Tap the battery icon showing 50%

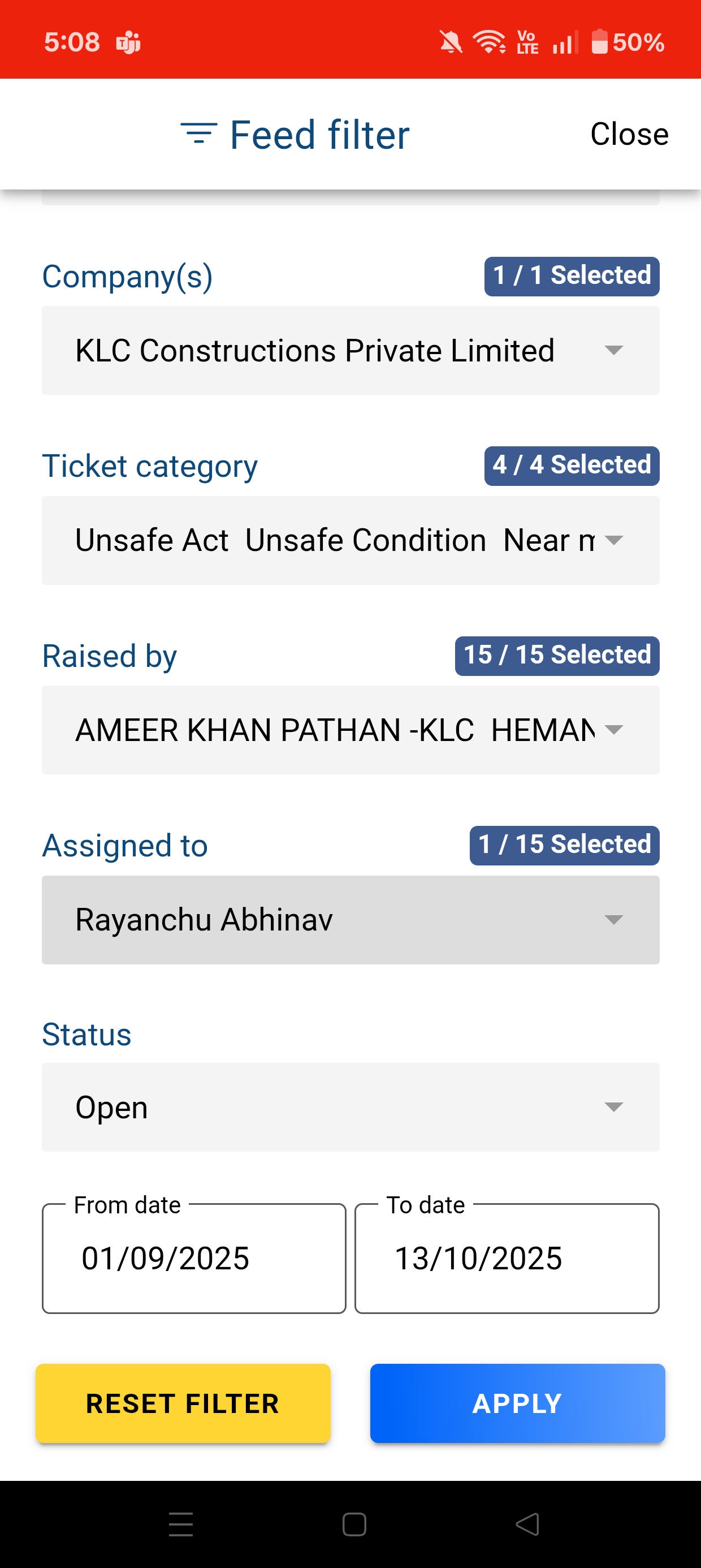coord(599,42)
